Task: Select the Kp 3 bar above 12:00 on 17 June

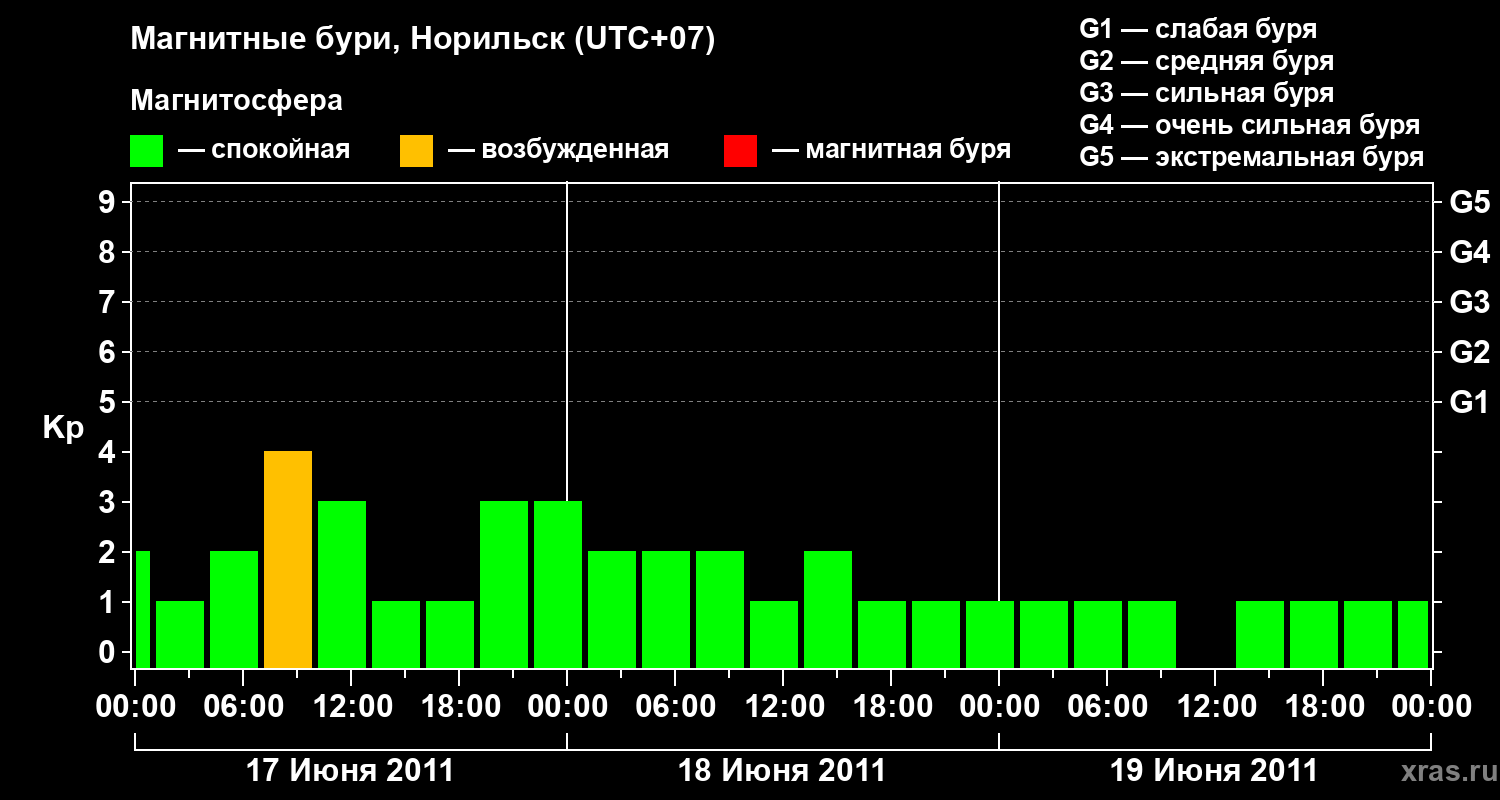Action: click(342, 584)
